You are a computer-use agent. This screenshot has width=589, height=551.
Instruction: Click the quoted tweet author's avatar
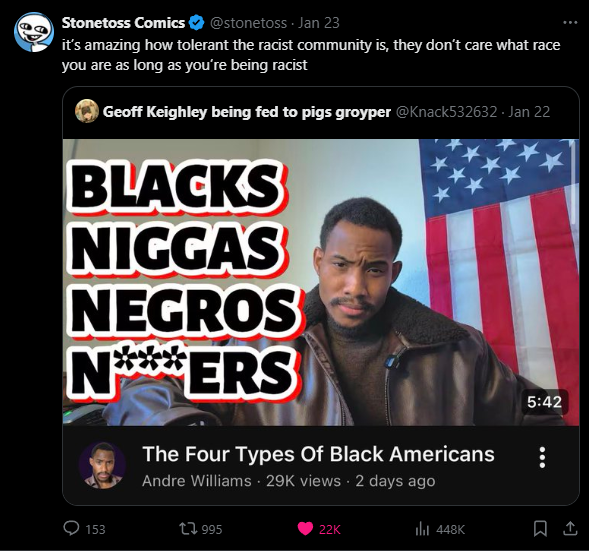coord(87,111)
